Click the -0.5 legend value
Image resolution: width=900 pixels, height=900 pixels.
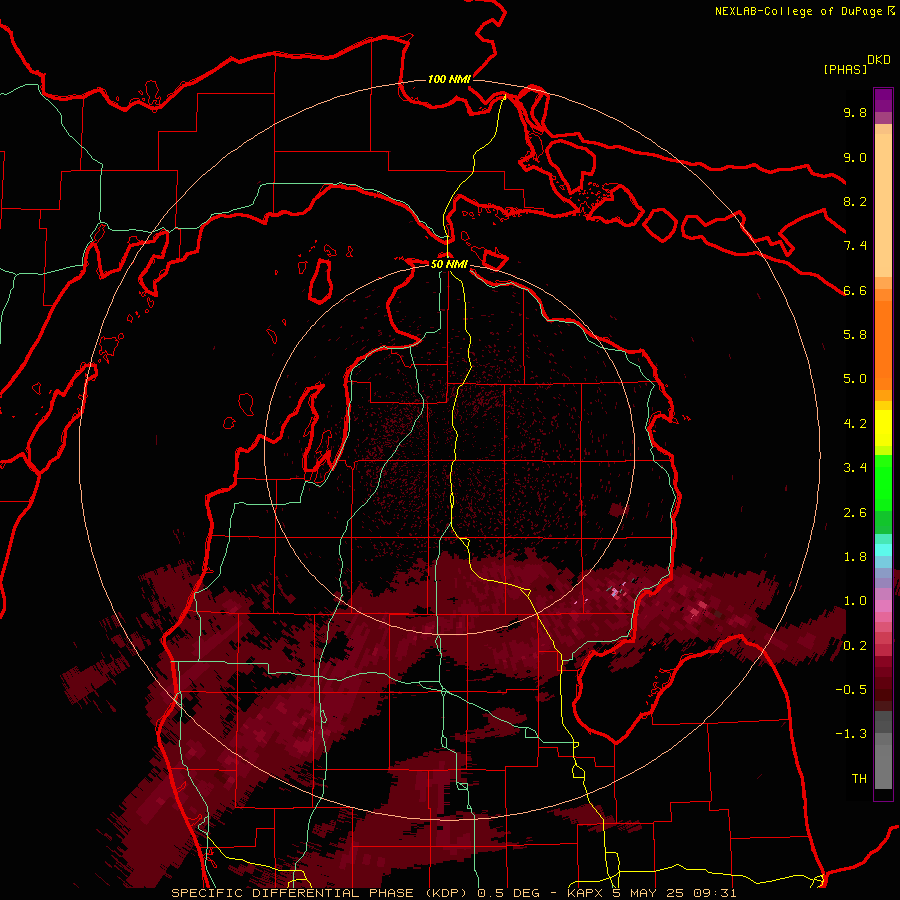(851, 690)
